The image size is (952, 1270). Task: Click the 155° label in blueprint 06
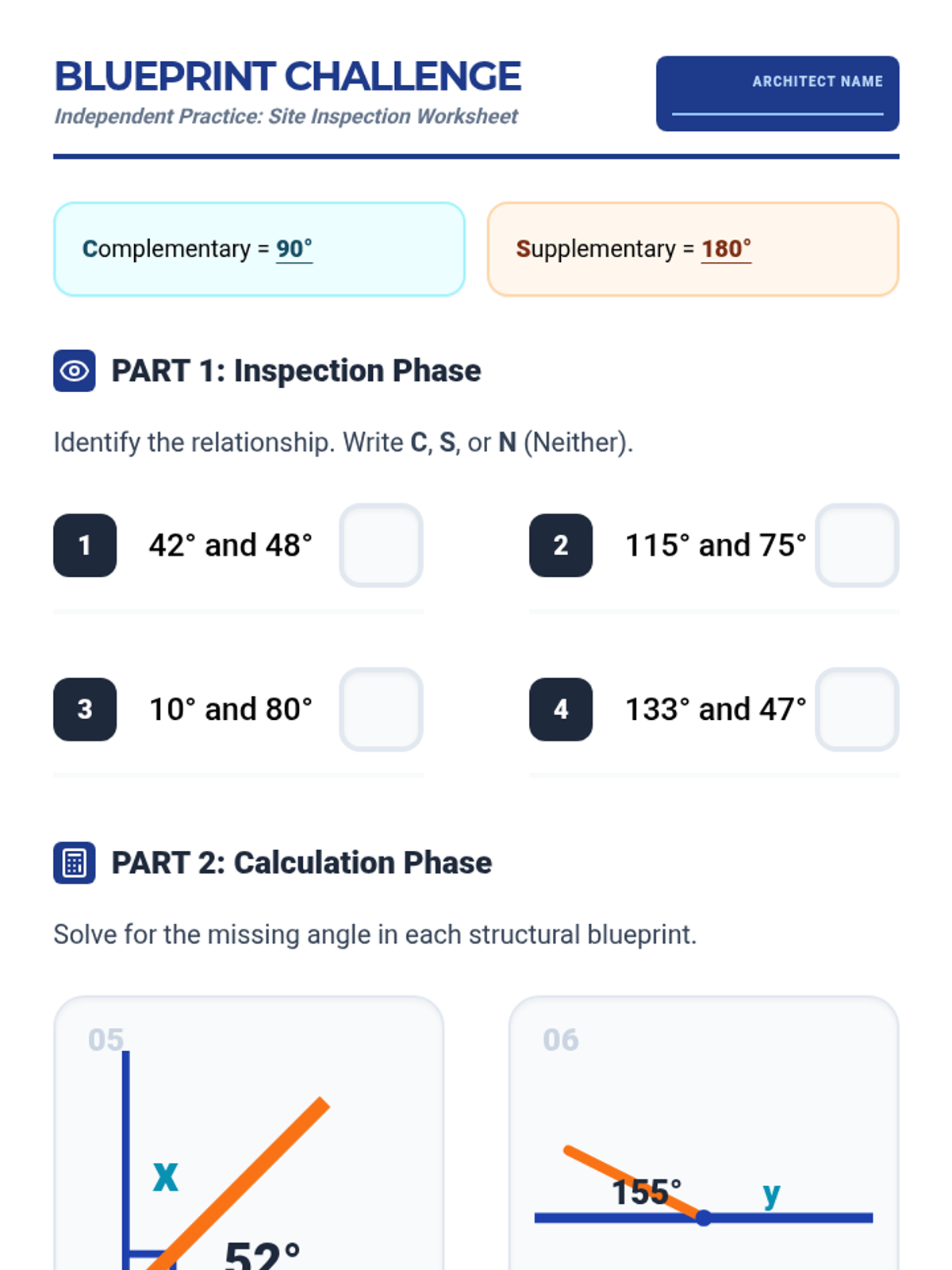click(x=646, y=1192)
